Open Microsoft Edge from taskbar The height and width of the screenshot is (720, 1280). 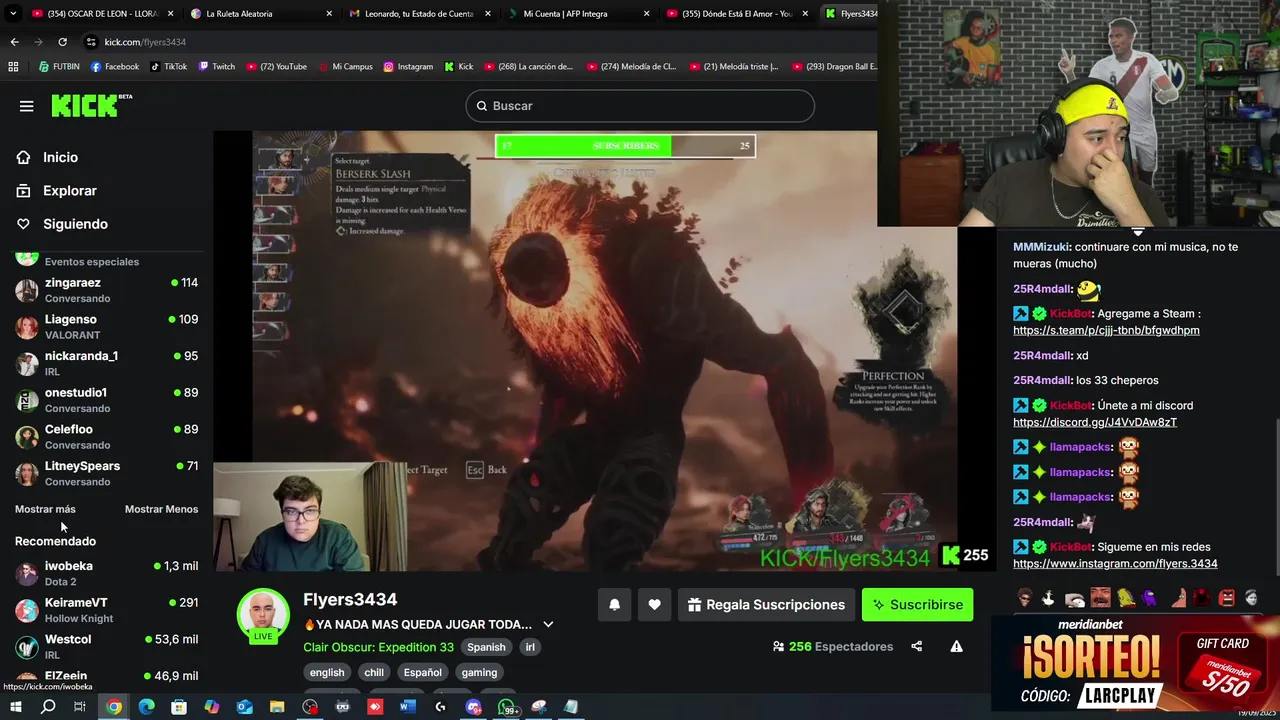tap(147, 707)
